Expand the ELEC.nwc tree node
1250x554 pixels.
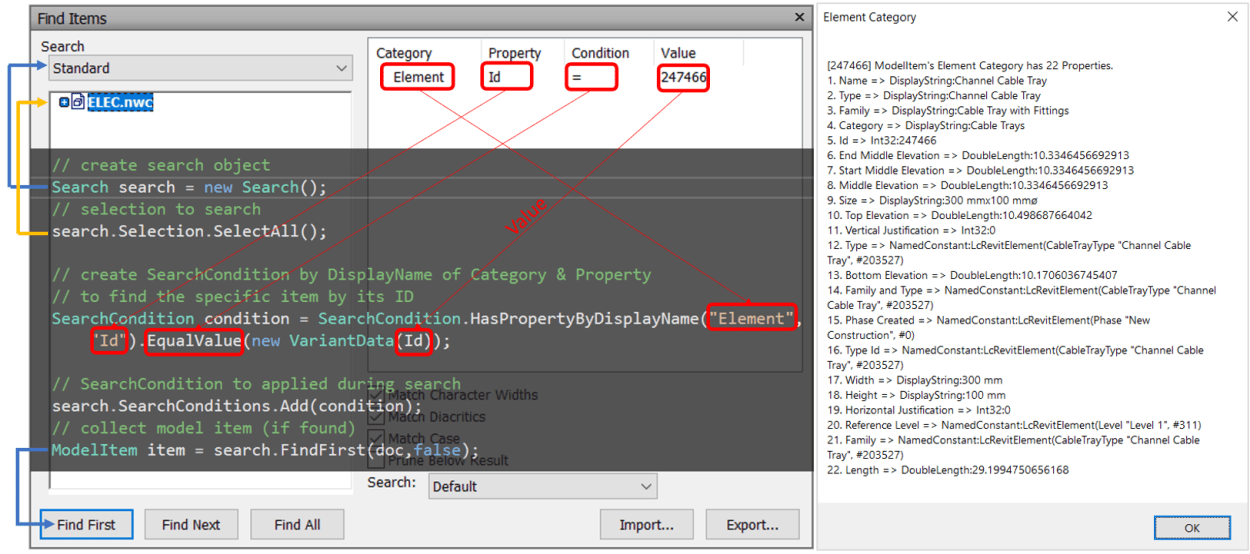point(64,103)
